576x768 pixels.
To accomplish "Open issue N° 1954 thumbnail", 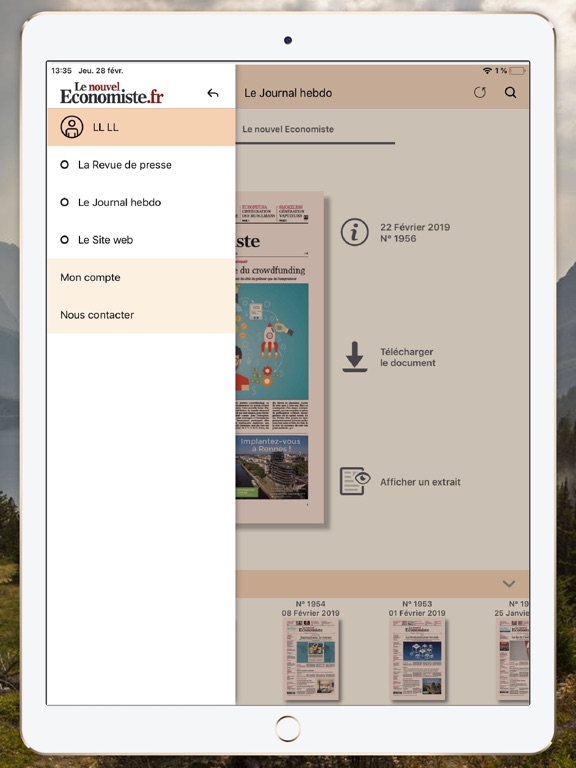I will tap(311, 659).
